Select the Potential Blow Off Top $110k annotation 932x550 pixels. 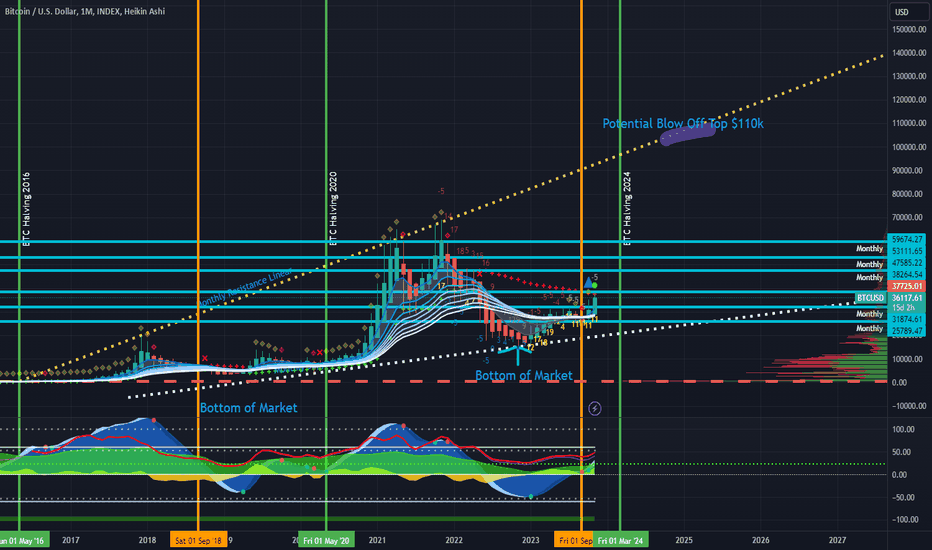tap(683, 124)
